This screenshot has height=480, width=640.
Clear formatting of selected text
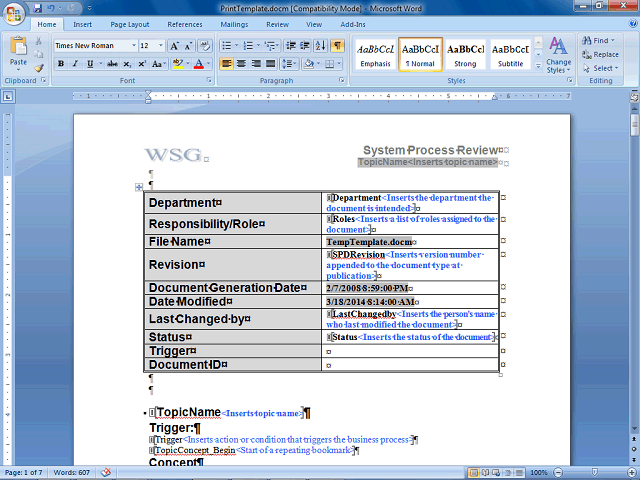pos(205,46)
